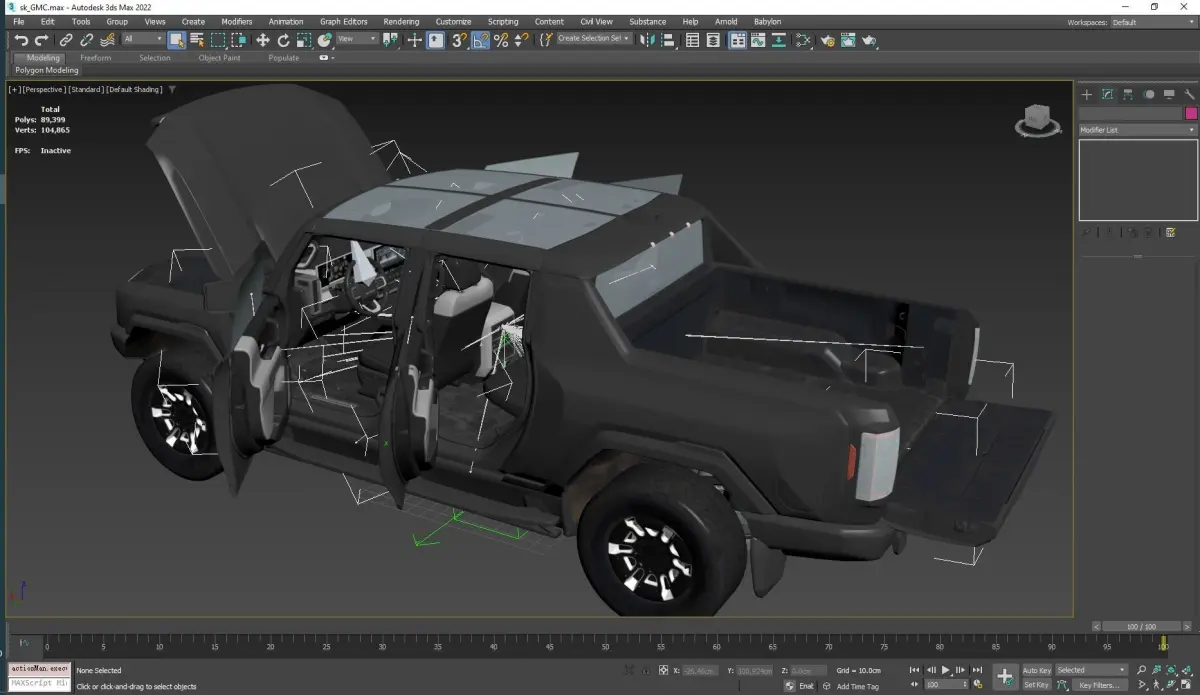
Task: Click the Undo arrow icon
Action: 21,40
